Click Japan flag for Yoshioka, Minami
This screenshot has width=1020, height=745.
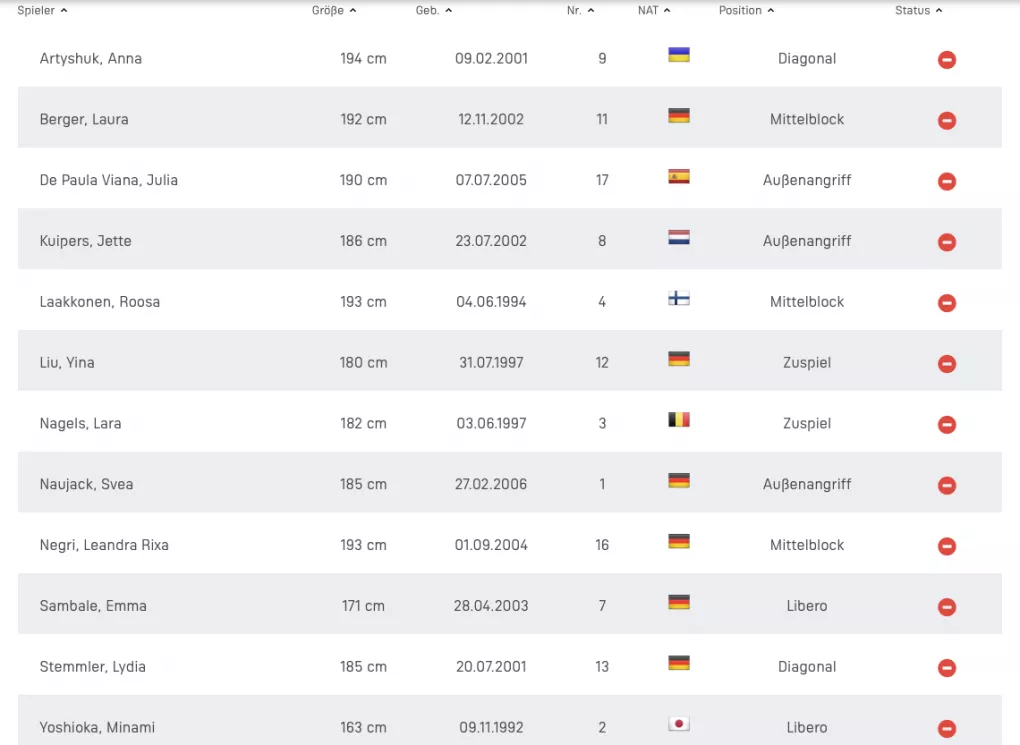(679, 724)
